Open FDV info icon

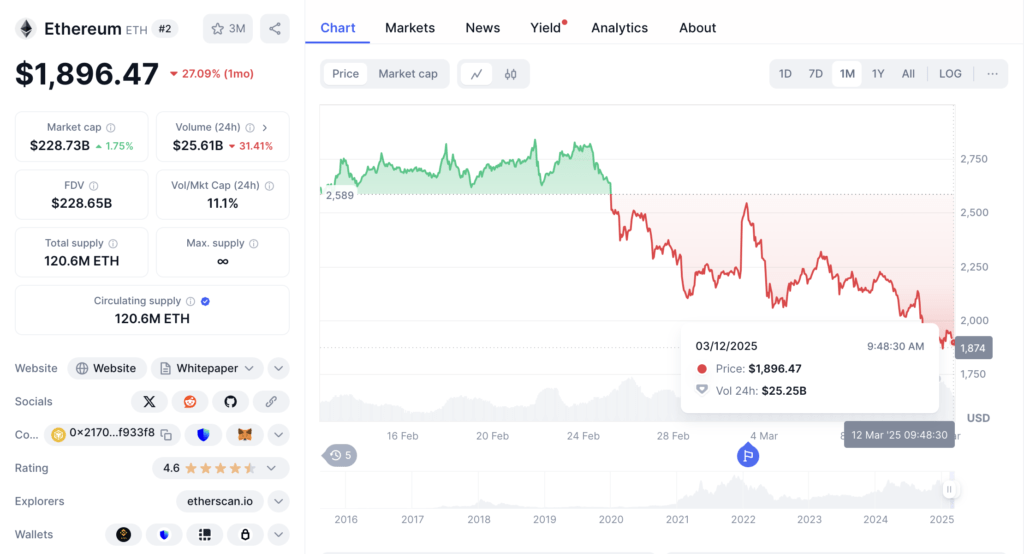click(x=93, y=186)
